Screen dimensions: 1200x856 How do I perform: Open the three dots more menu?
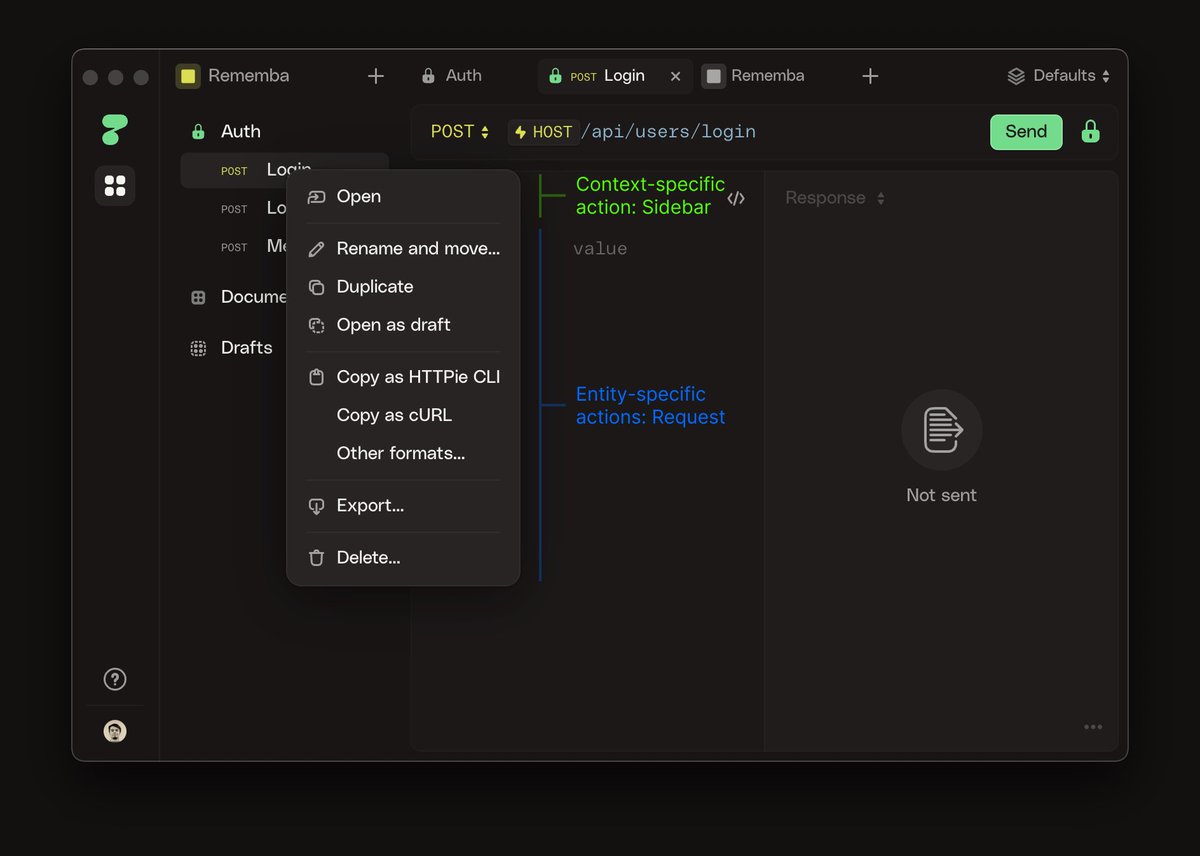(1093, 727)
